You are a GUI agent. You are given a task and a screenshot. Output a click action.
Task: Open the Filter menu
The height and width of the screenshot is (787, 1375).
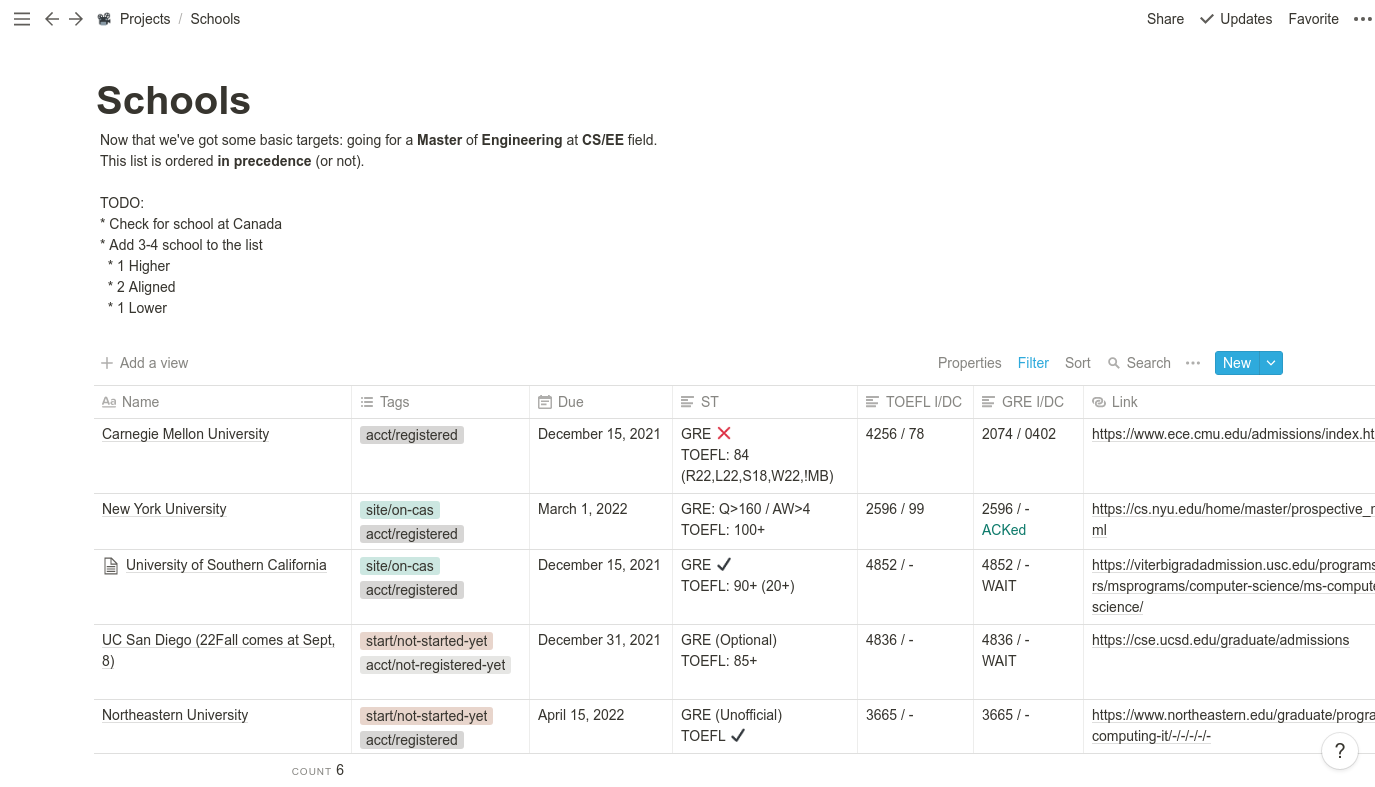(x=1033, y=363)
